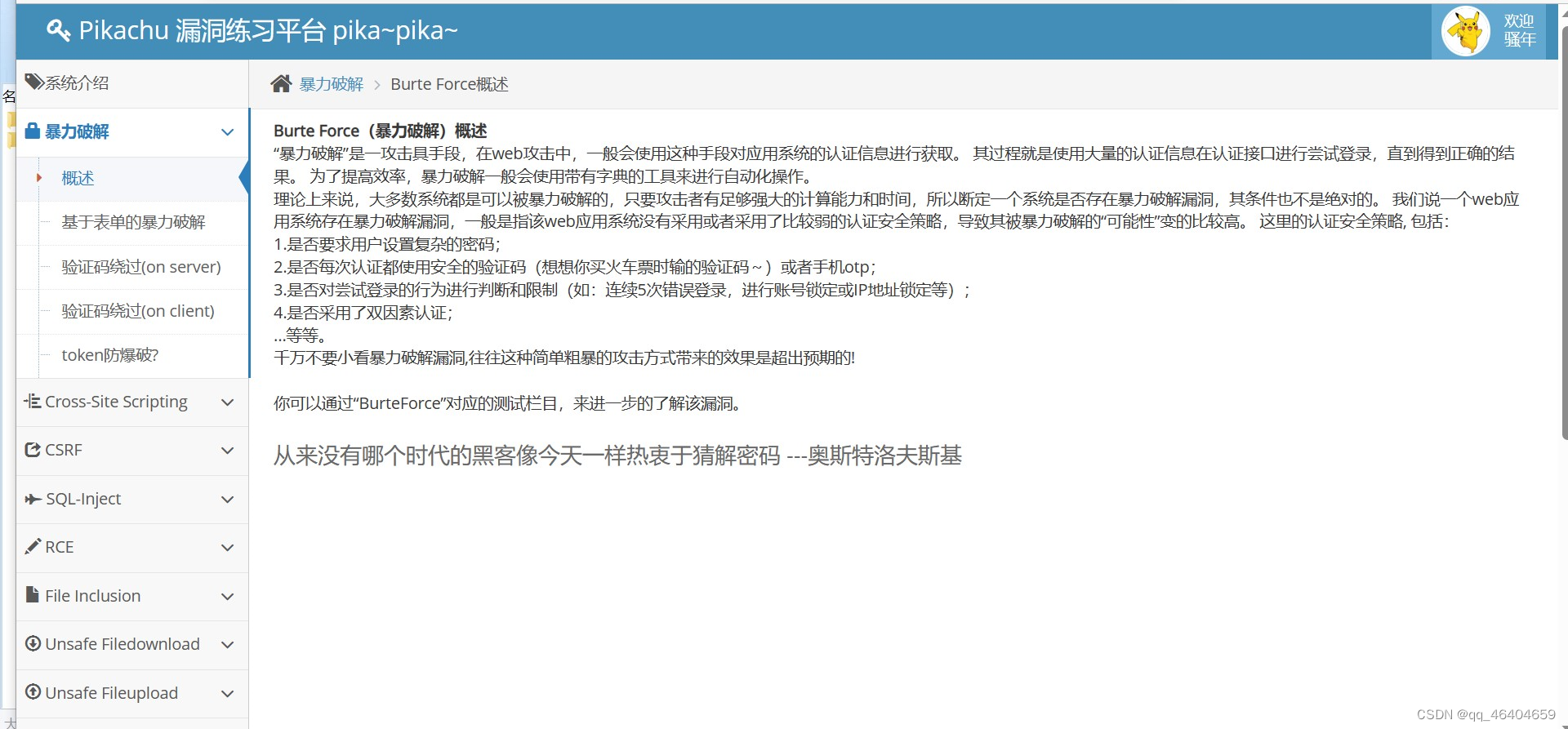Open RCE menu label

click(x=60, y=547)
